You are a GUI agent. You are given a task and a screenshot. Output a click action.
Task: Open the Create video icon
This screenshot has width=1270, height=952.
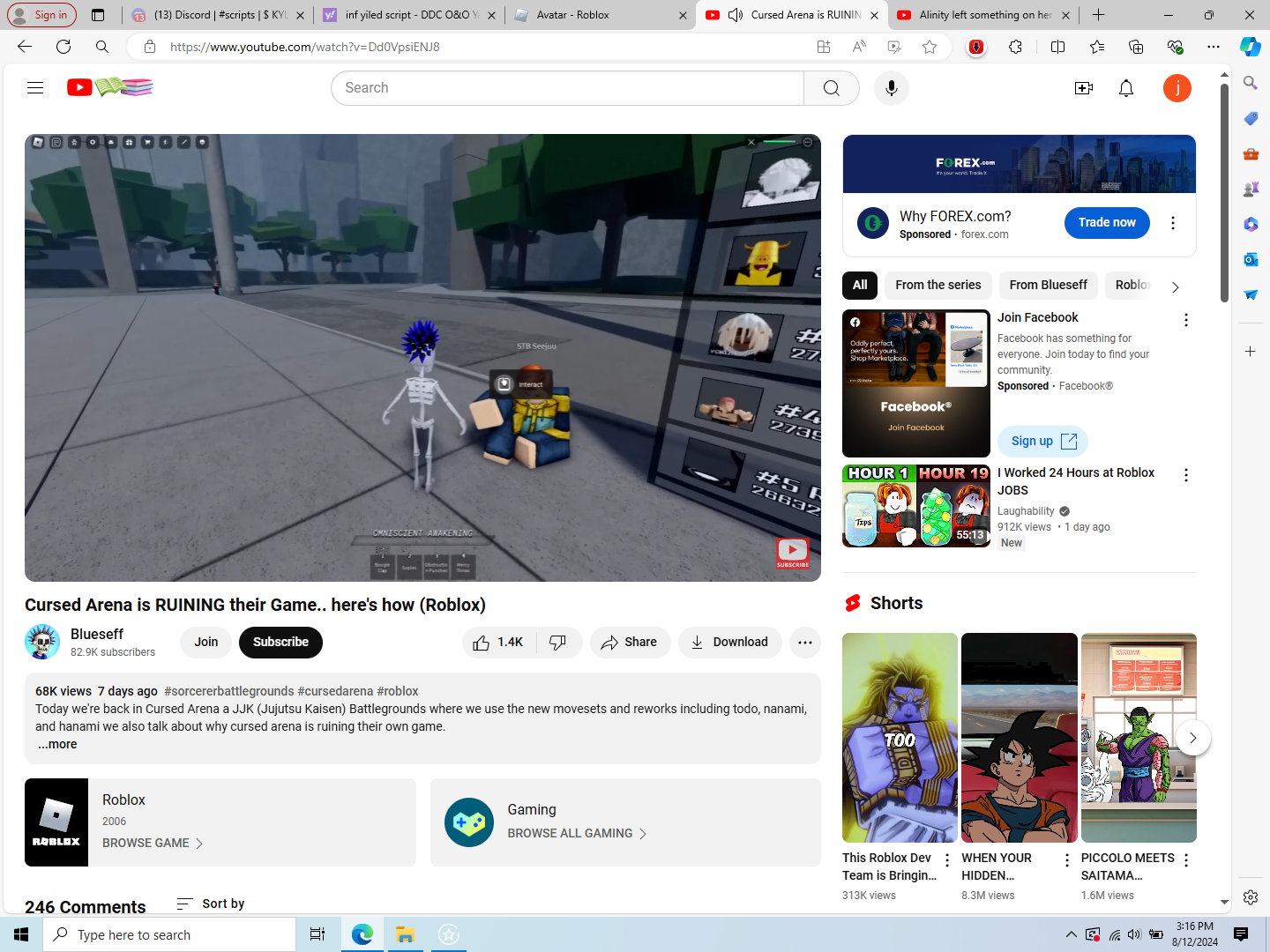1084,88
